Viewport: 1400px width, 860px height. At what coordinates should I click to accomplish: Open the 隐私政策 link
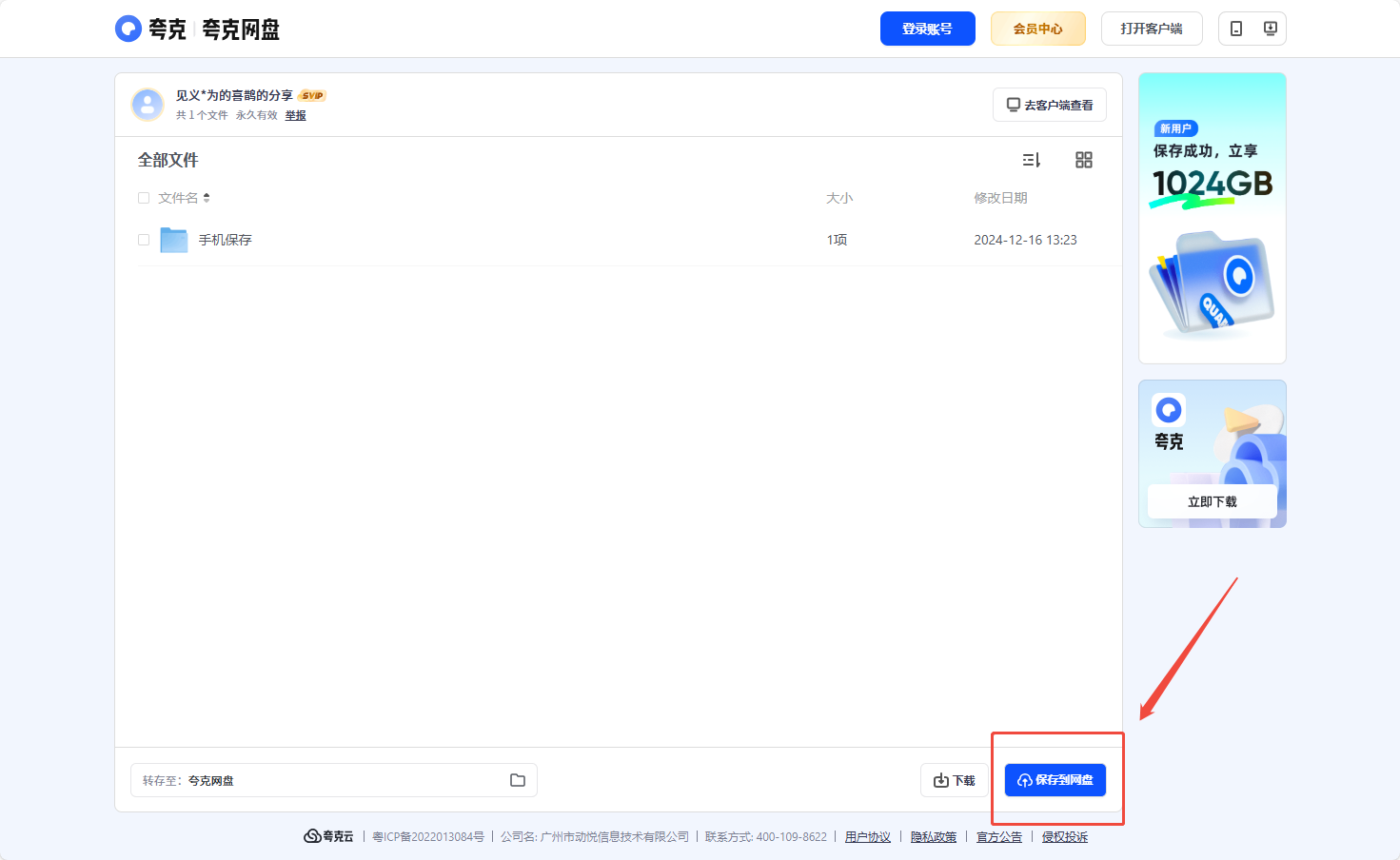pyautogui.click(x=934, y=837)
